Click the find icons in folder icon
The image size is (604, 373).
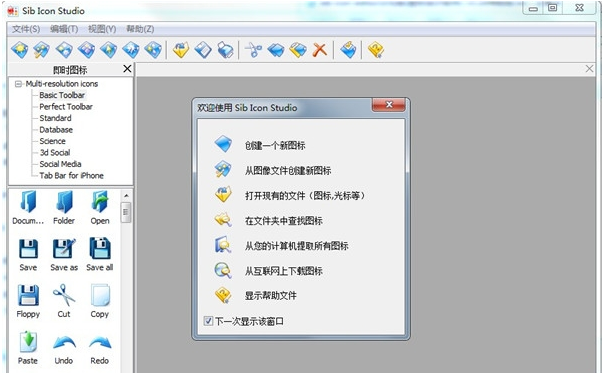[x=223, y=220]
